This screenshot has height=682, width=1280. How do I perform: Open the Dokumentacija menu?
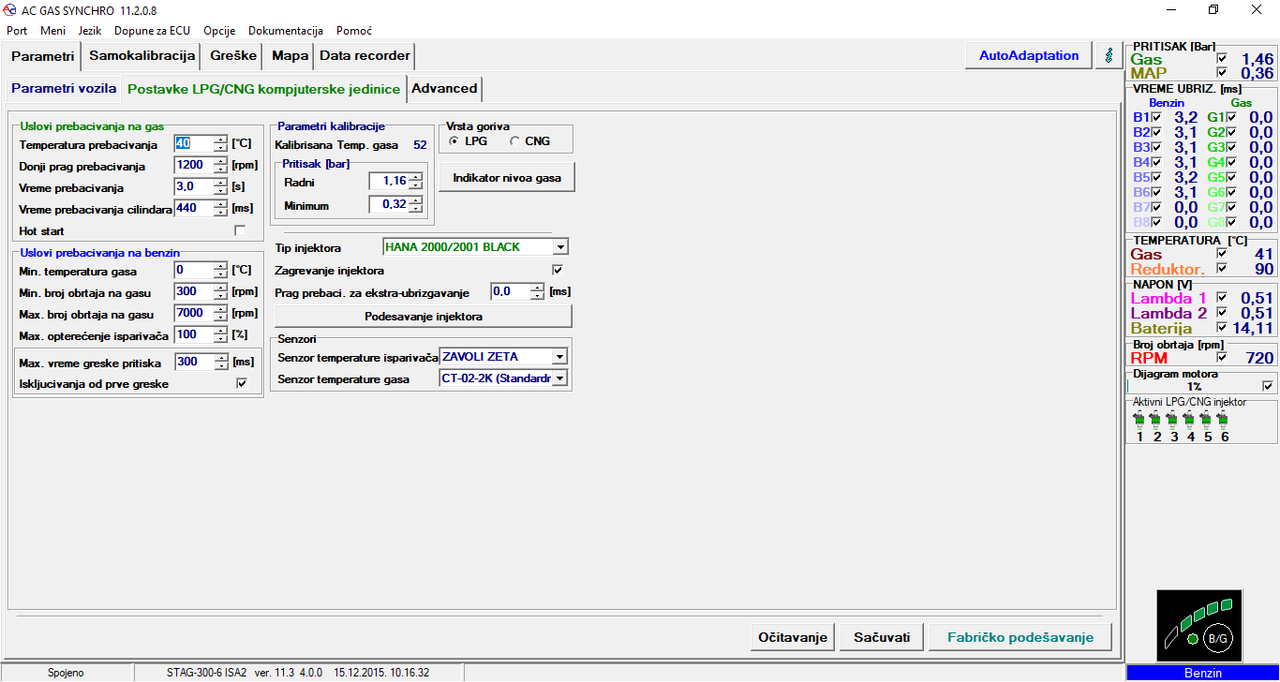click(286, 31)
